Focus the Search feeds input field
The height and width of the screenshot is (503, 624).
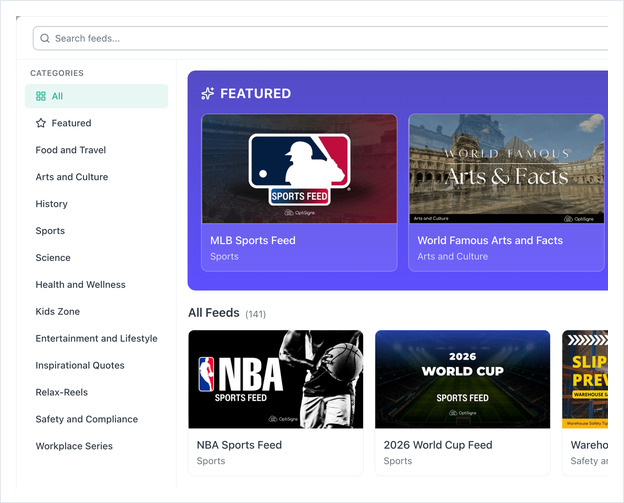[320, 38]
